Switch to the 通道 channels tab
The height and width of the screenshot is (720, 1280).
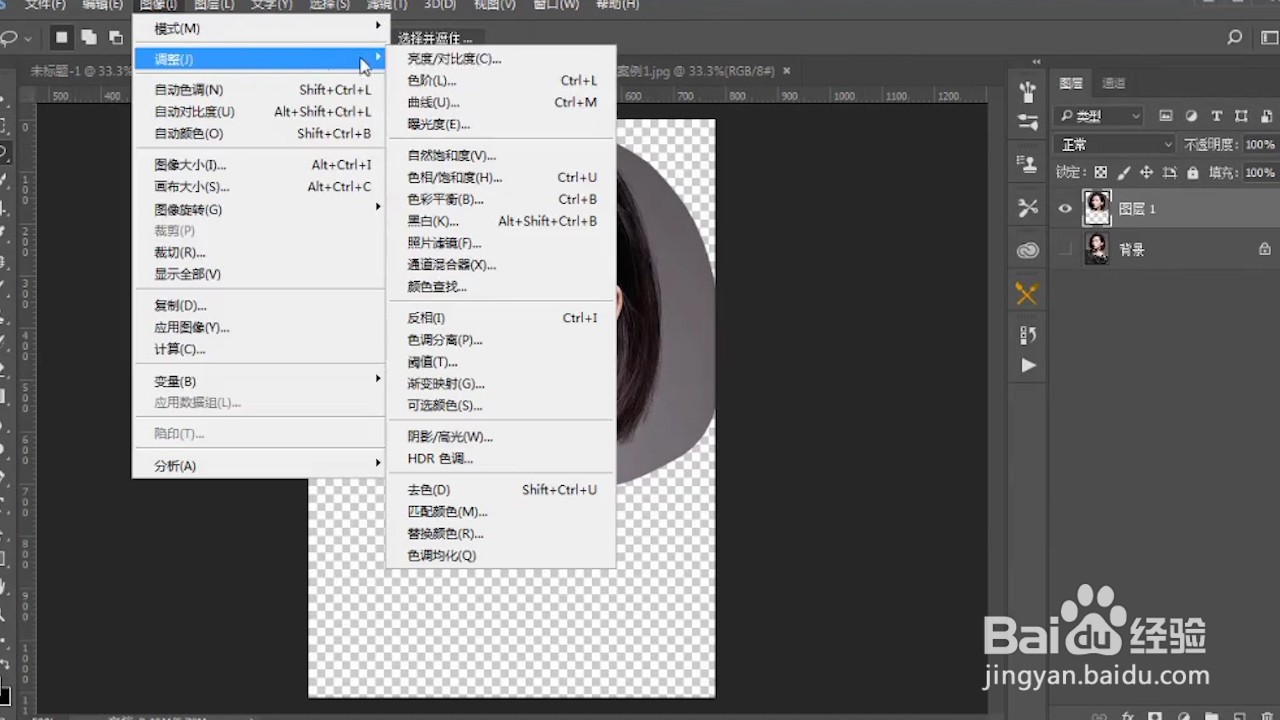pyautogui.click(x=1113, y=83)
